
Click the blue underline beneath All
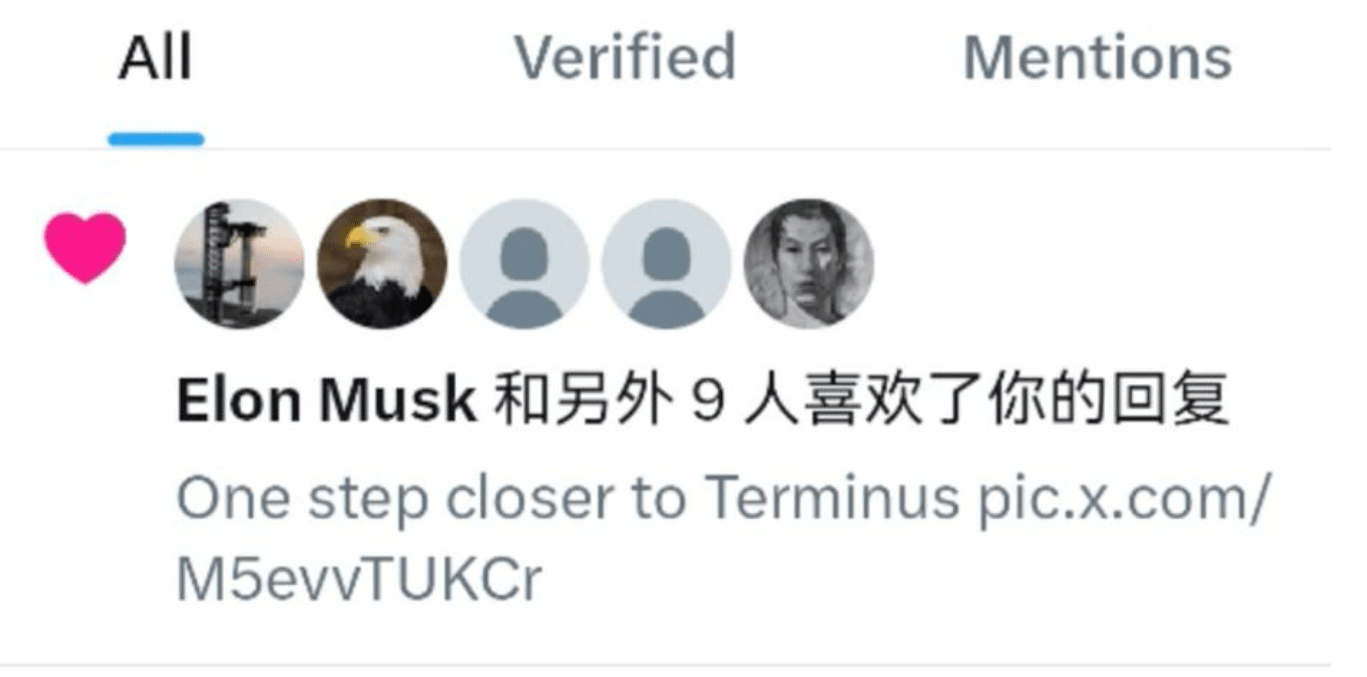pos(156,140)
